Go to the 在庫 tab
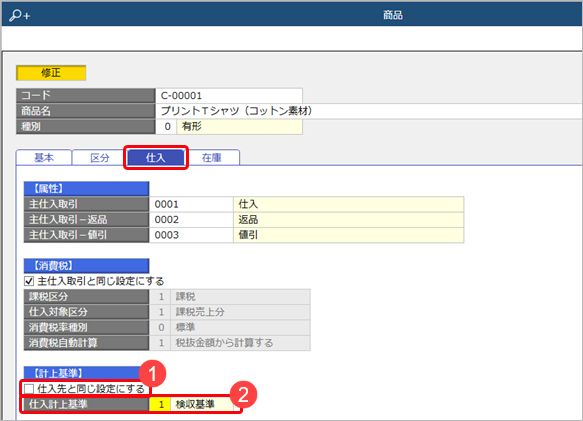Viewport: 583px width, 421px height. (x=212, y=158)
